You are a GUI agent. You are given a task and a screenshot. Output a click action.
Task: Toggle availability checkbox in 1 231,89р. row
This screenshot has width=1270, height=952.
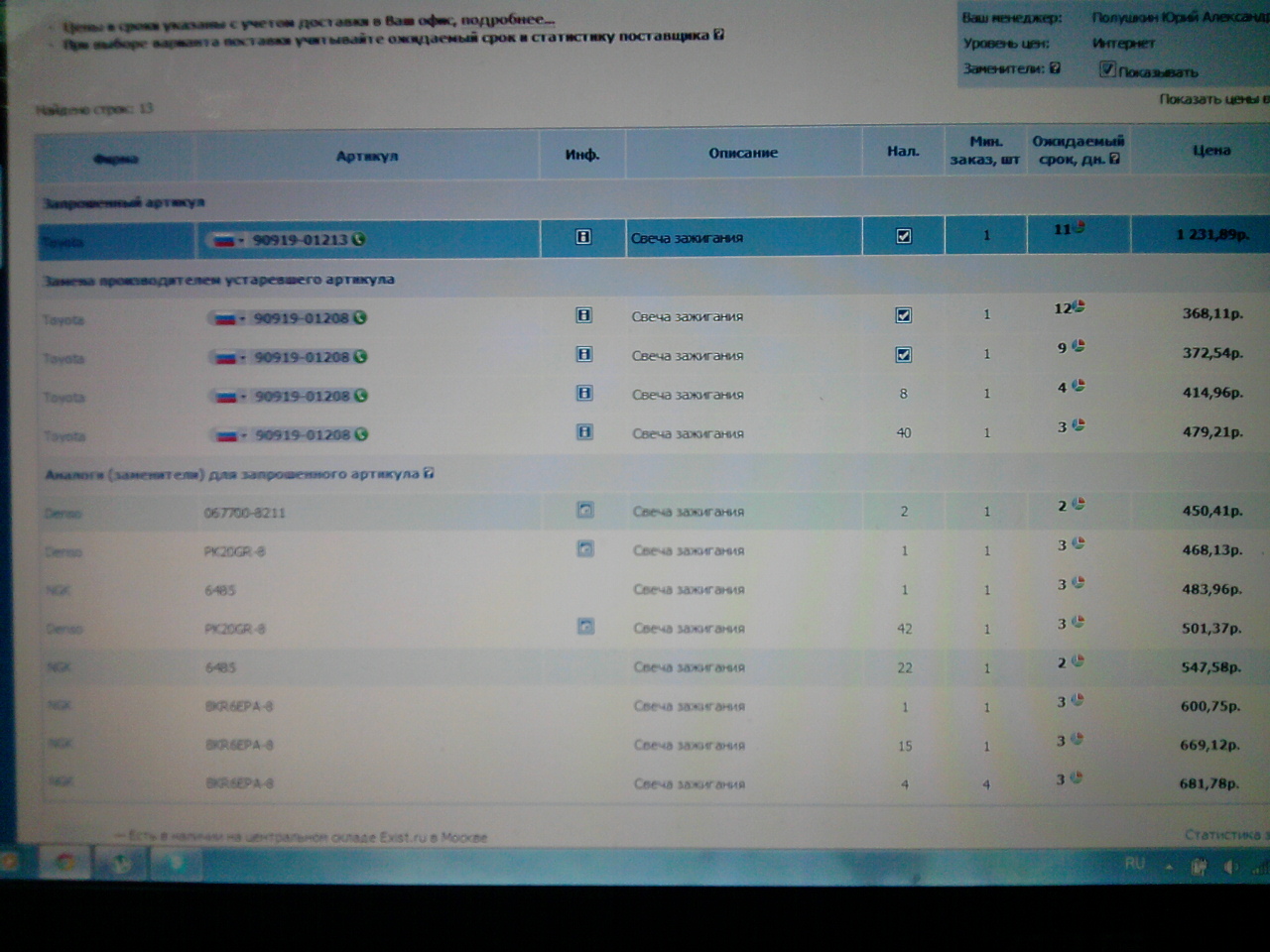click(x=903, y=236)
